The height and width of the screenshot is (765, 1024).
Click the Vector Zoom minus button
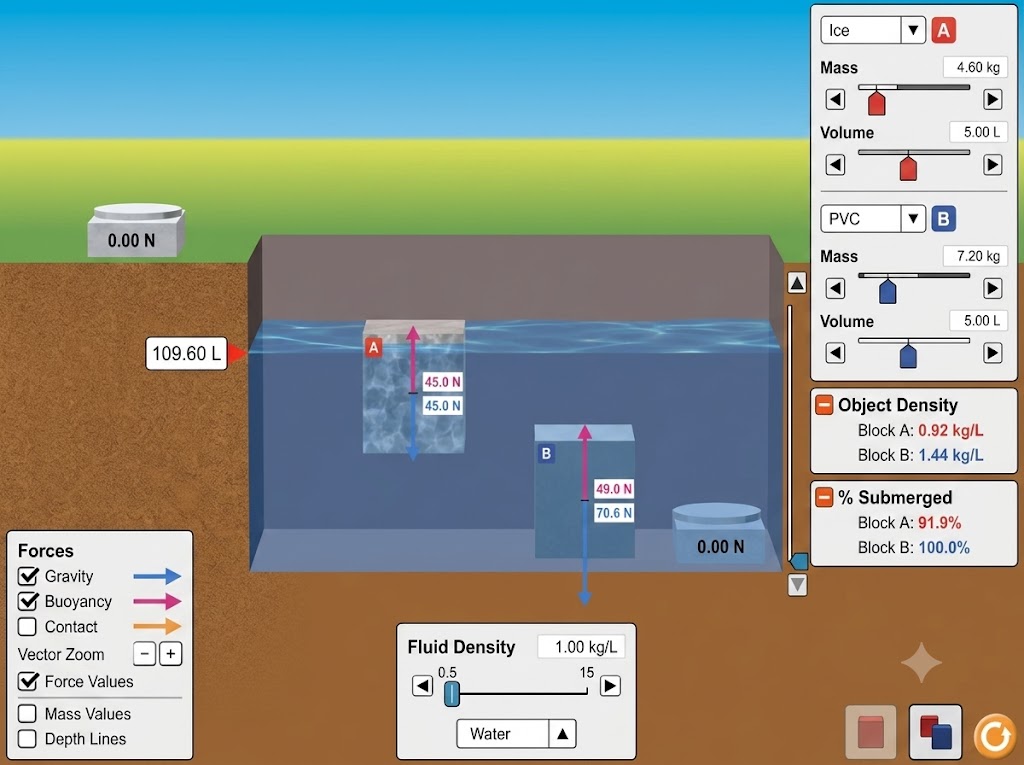coord(144,654)
